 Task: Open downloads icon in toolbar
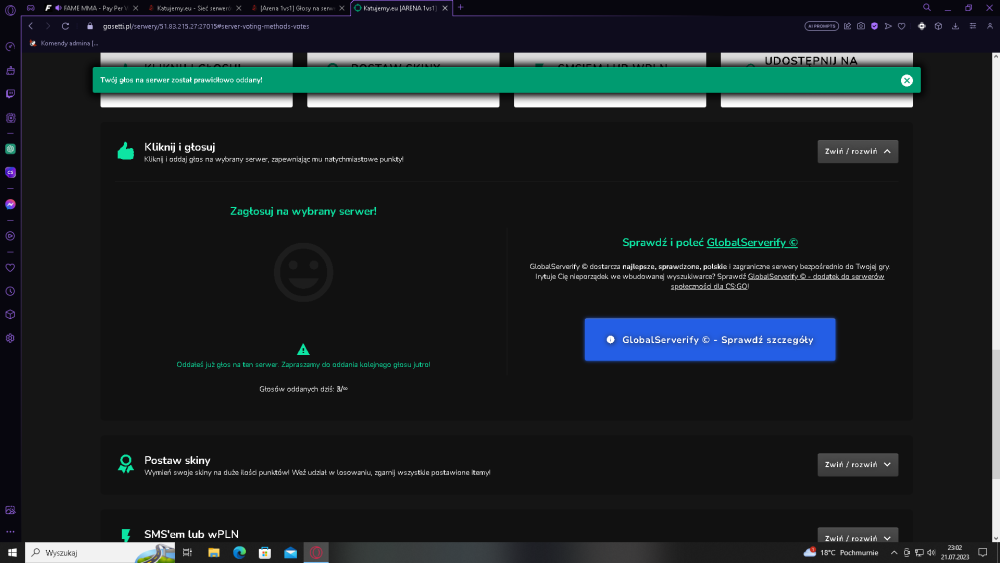pyautogui.click(x=955, y=26)
